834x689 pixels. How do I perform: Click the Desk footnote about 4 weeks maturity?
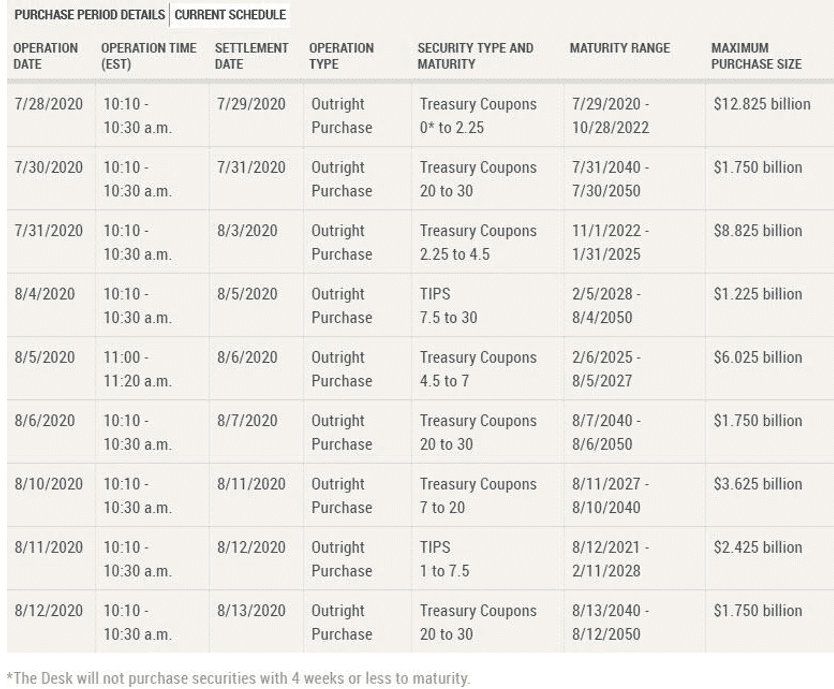238,679
